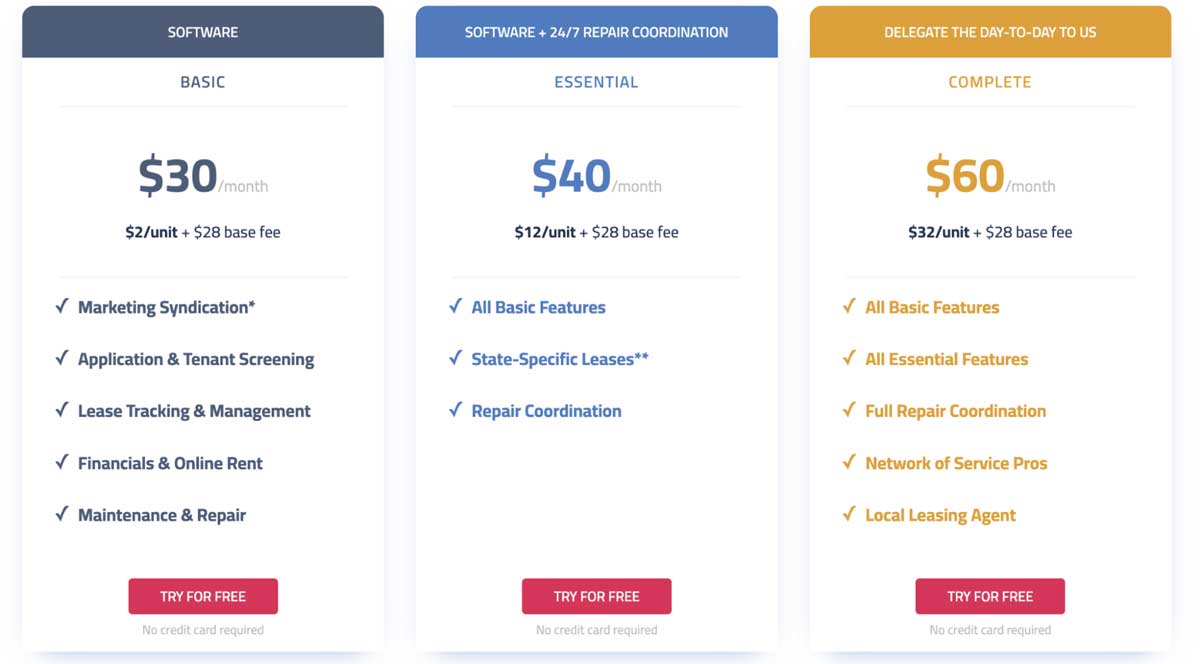
Task: Click the Basic plan title
Action: (203, 82)
